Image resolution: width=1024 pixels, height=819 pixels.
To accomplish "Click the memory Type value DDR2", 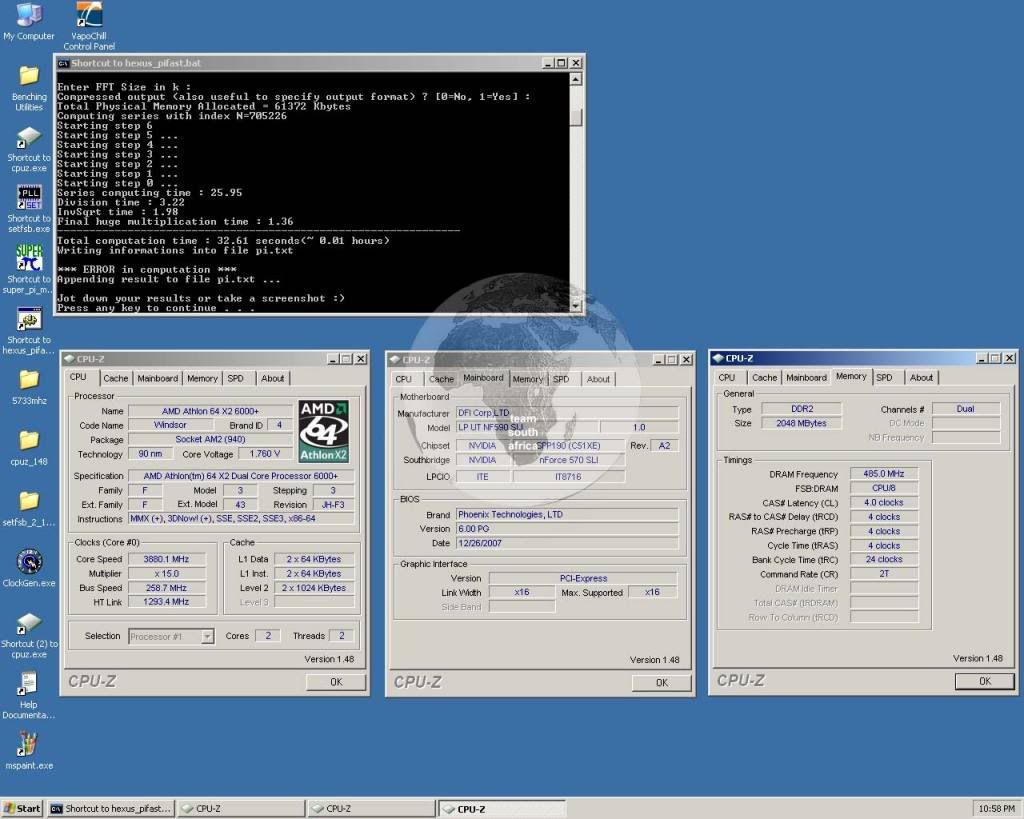I will tap(801, 409).
